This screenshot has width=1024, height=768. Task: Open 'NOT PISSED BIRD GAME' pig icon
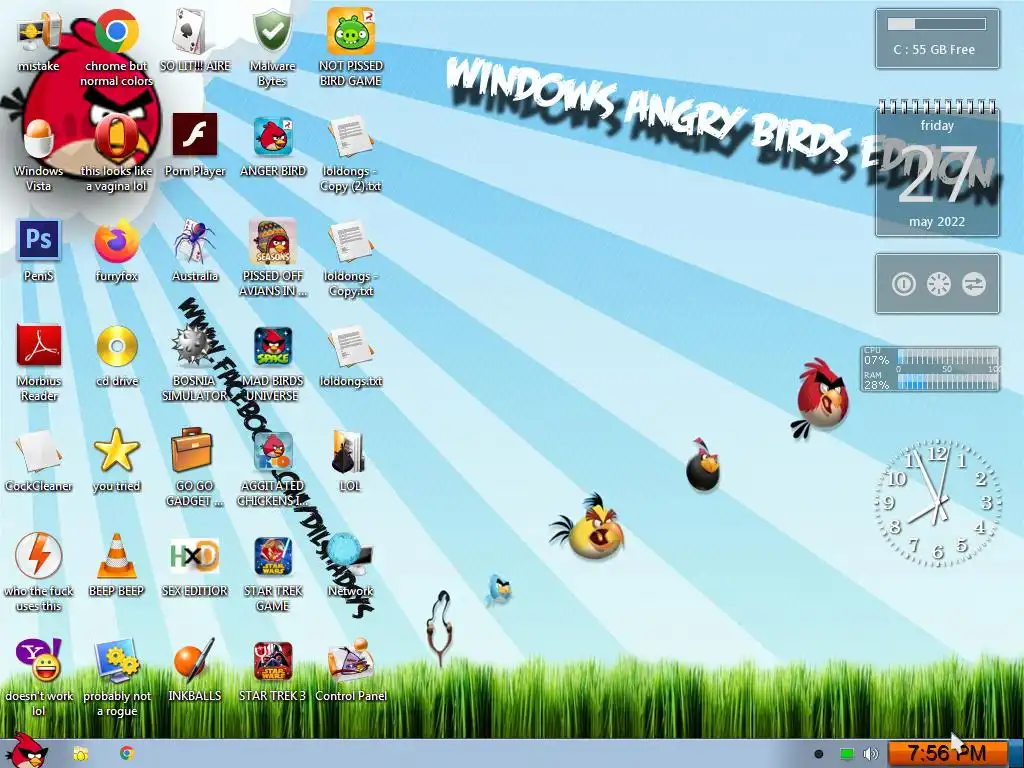pos(351,31)
